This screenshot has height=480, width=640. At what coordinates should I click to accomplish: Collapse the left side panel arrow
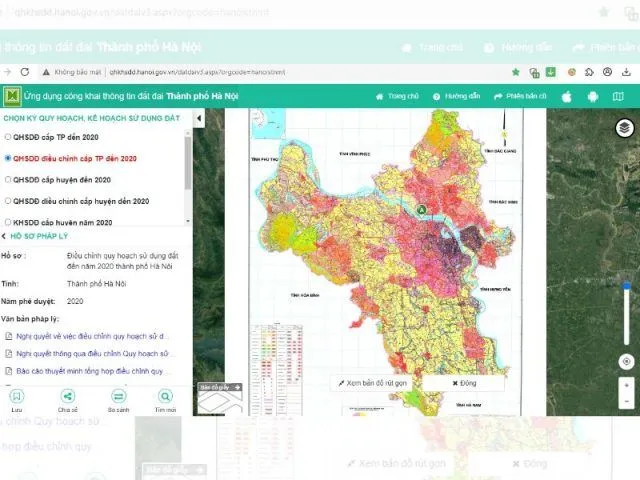198,118
